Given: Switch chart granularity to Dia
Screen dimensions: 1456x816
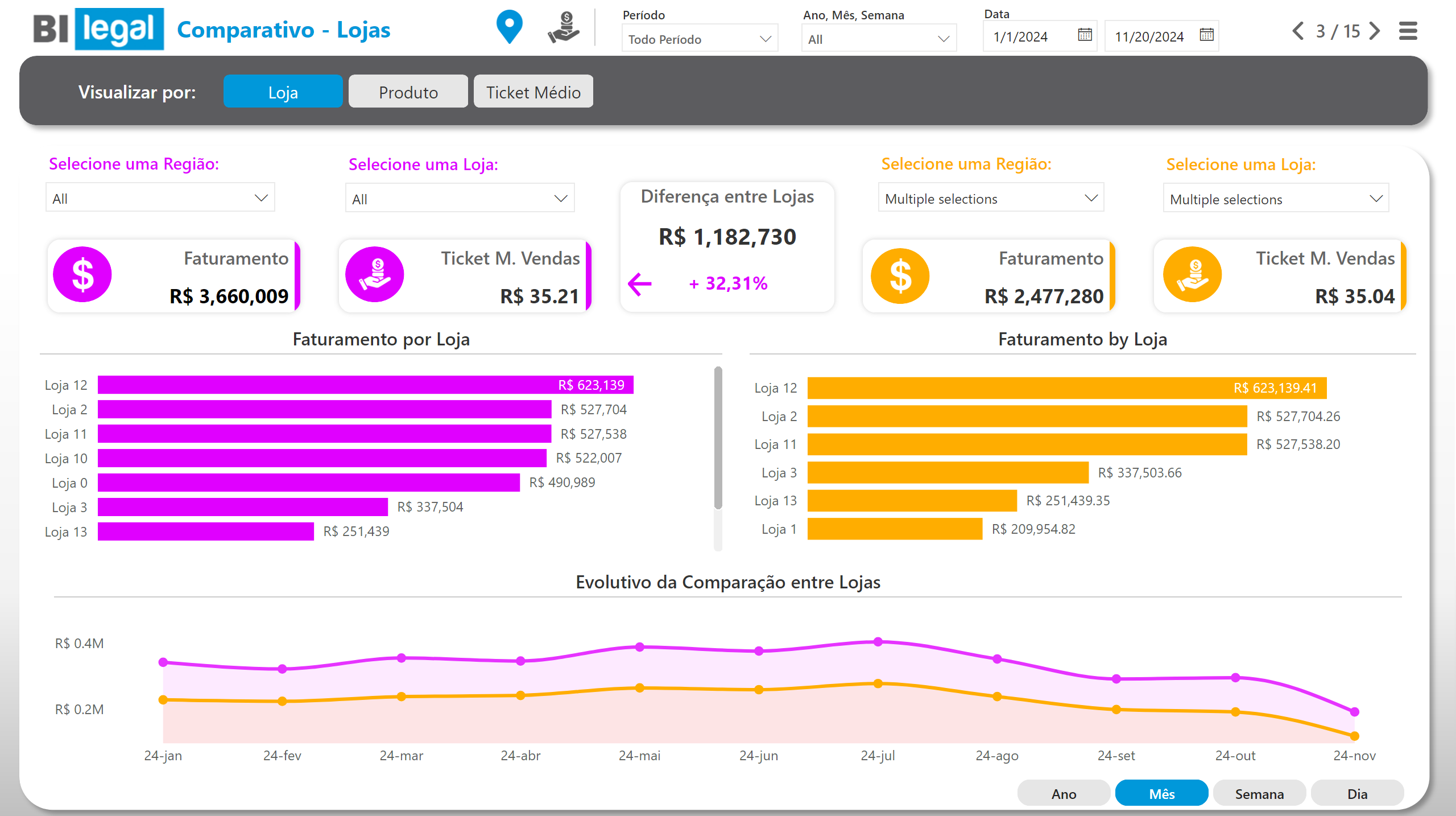Looking at the screenshot, I should click(1357, 793).
